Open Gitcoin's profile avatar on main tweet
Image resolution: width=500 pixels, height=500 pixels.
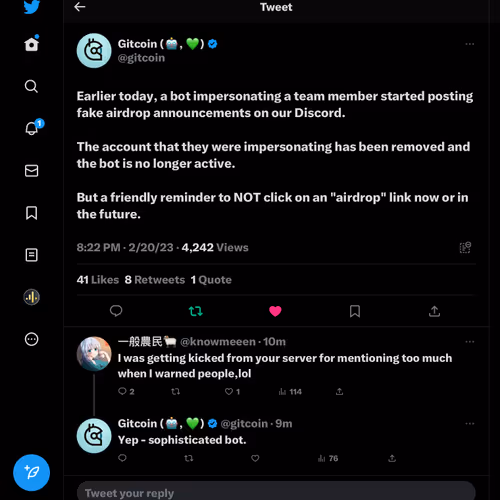point(94,51)
